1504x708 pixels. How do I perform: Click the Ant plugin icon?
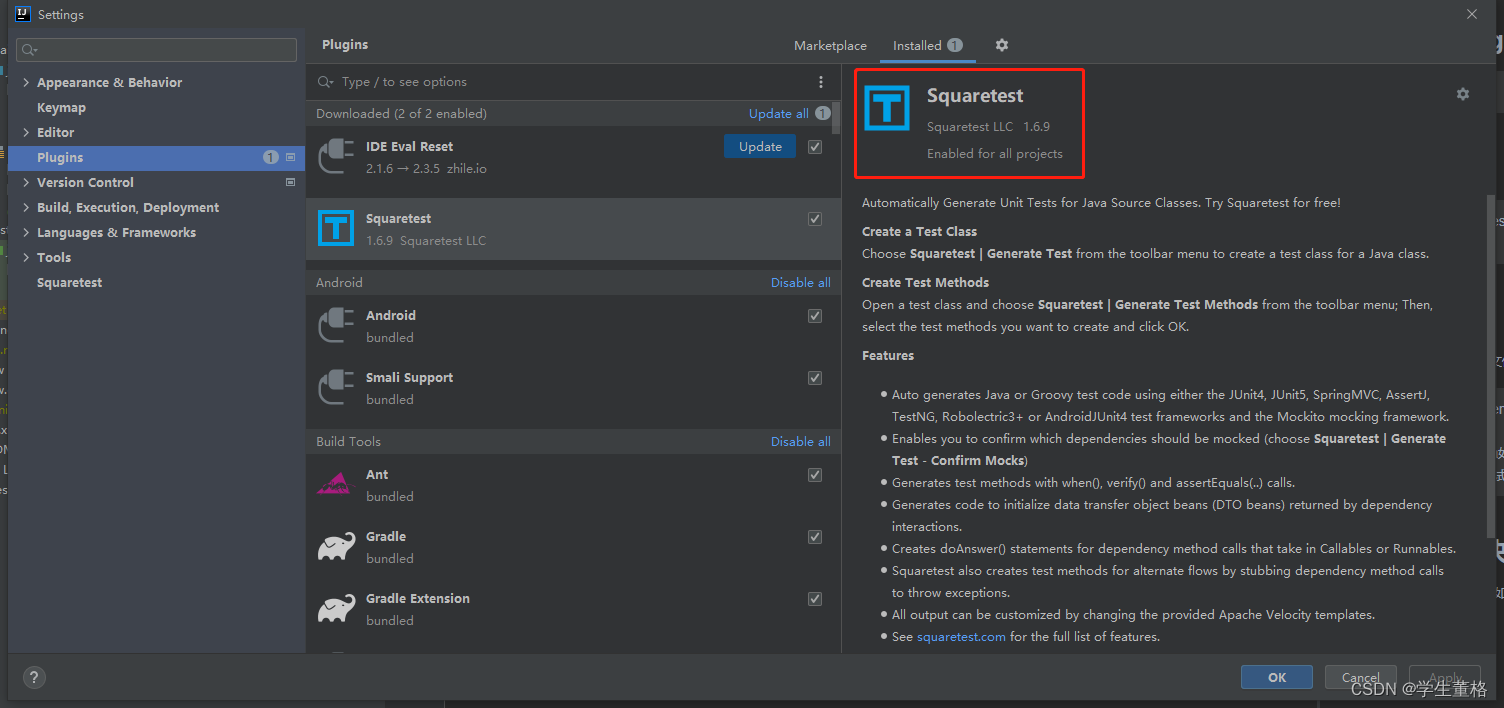point(336,485)
